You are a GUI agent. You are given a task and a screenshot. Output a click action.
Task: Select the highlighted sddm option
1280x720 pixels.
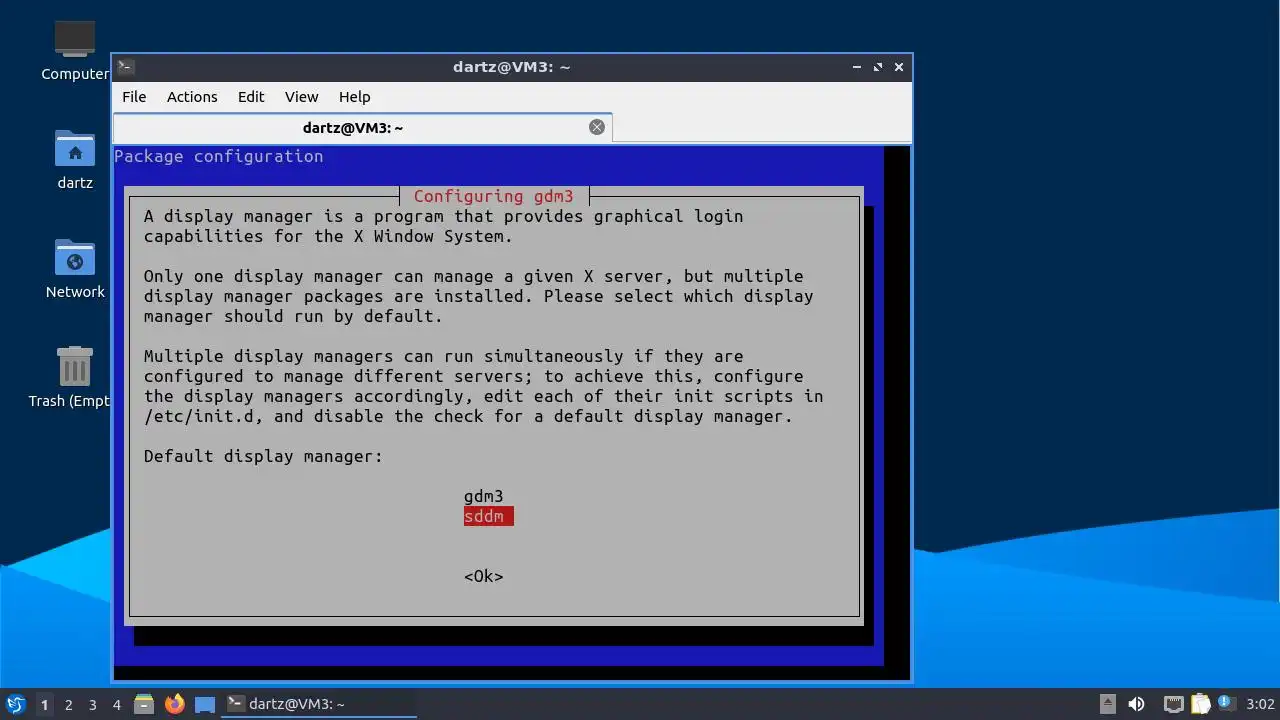(x=488, y=516)
